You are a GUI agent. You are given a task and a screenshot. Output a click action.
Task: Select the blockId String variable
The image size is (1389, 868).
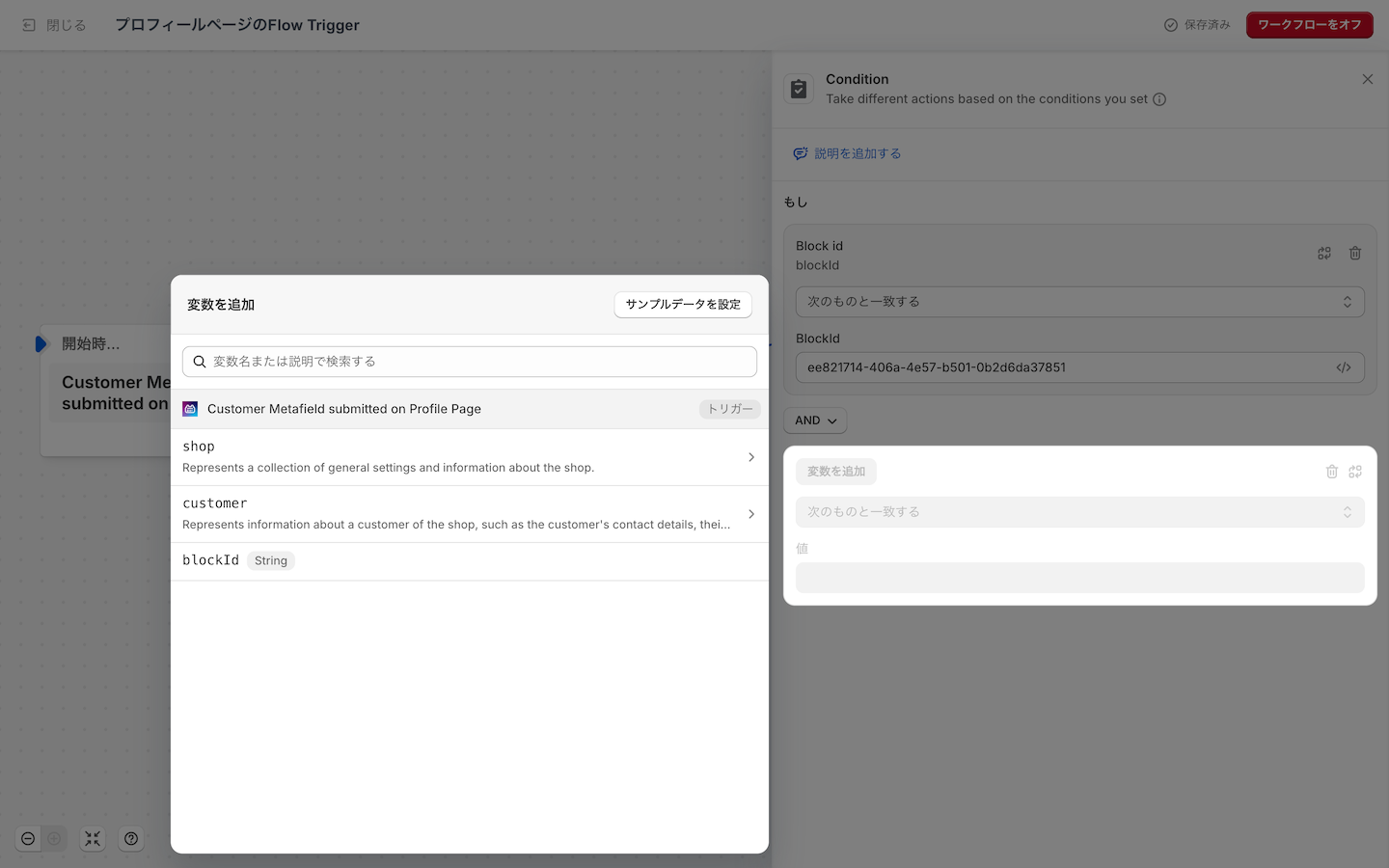211,560
